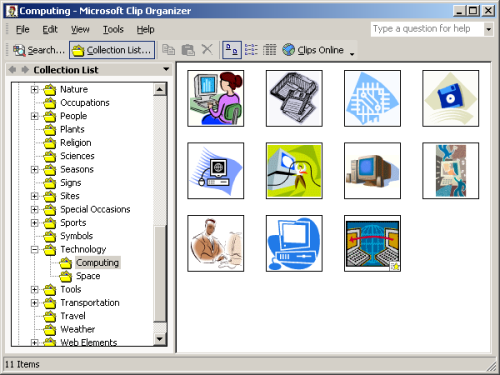500x375 pixels.
Task: Toggle the Collection List button
Action: [x=112, y=50]
